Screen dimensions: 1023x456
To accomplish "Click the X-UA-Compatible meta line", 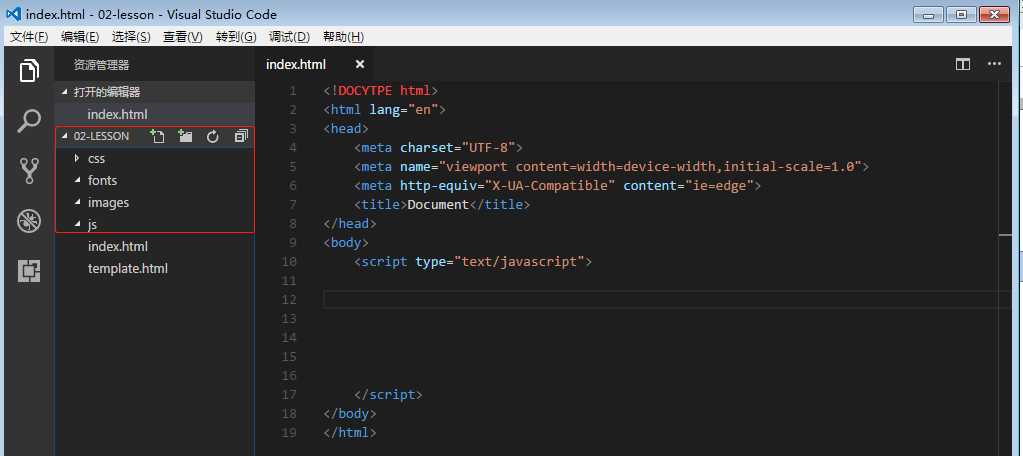I will (x=558, y=186).
